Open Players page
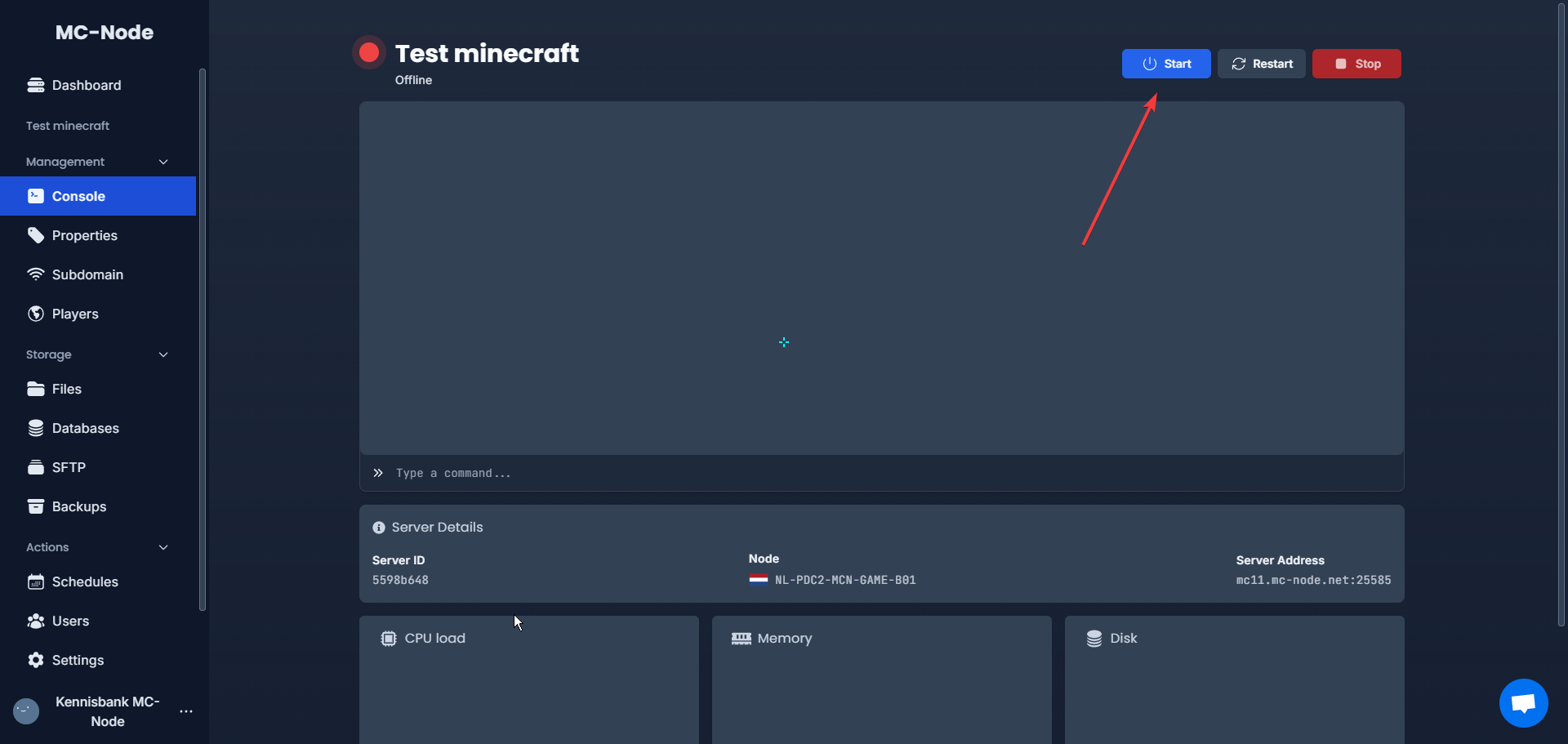The image size is (1568, 744). pos(98,314)
